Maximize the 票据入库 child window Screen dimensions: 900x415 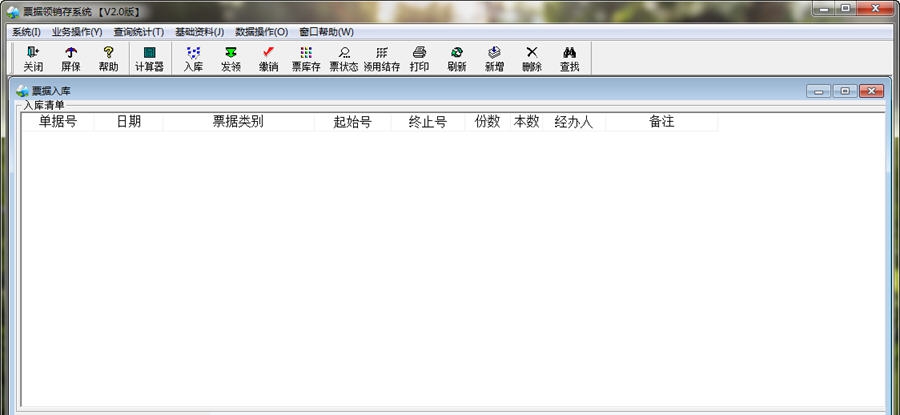point(845,91)
